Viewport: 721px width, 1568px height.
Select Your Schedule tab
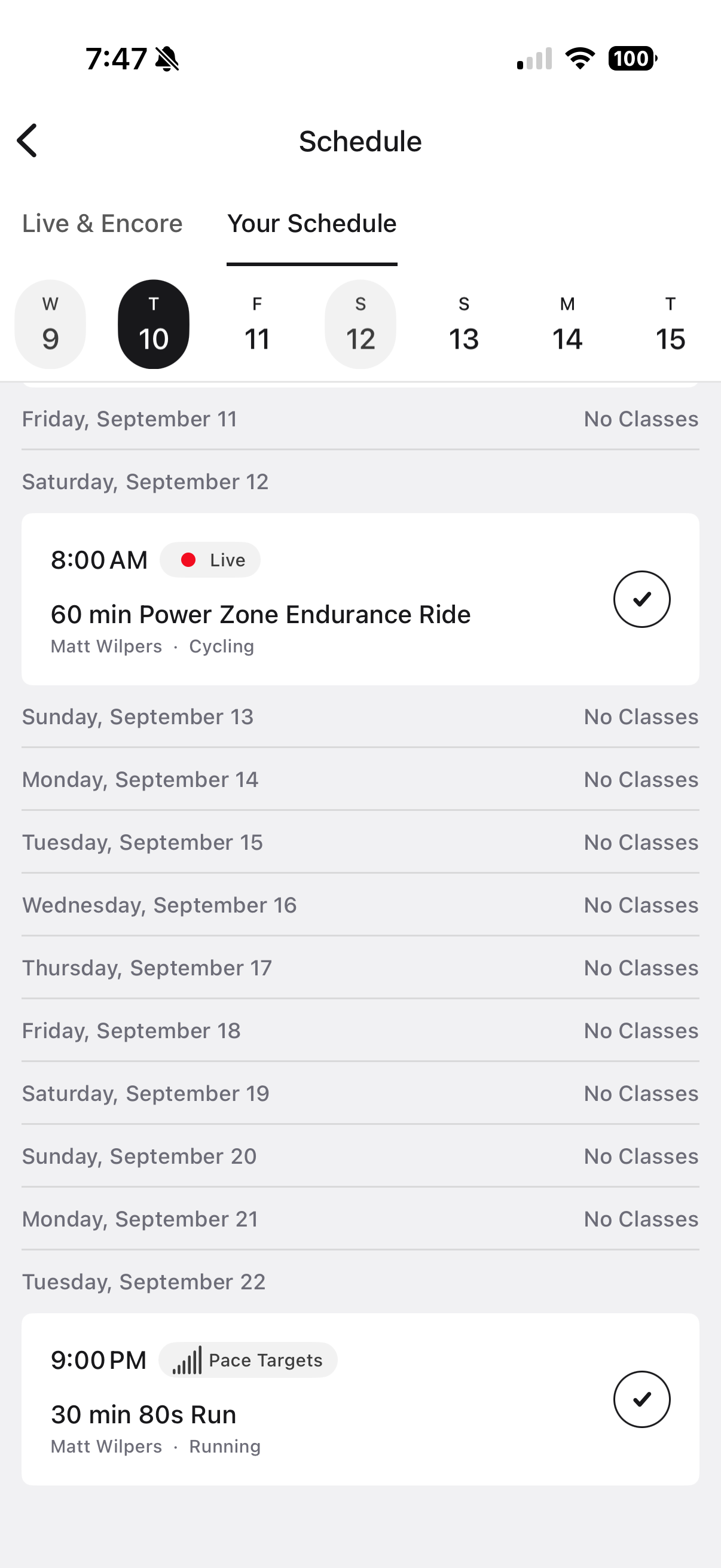tap(312, 224)
